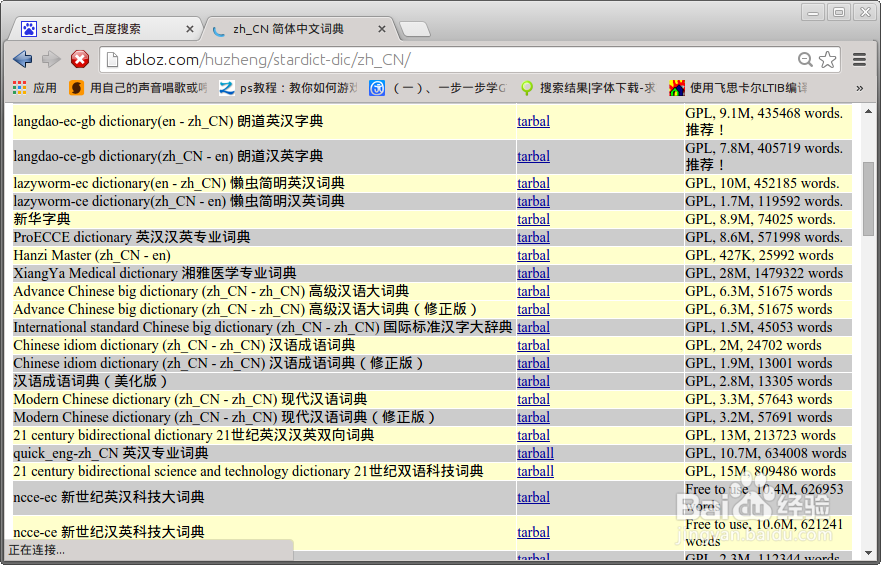Download Hanzi Master tarbal
This screenshot has width=881, height=565.
533,255
